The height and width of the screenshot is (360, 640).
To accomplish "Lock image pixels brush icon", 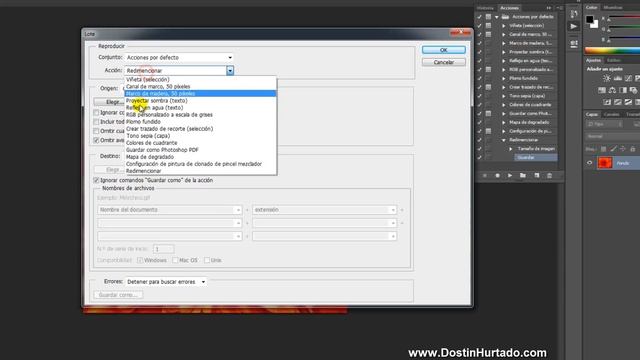I will point(613,149).
